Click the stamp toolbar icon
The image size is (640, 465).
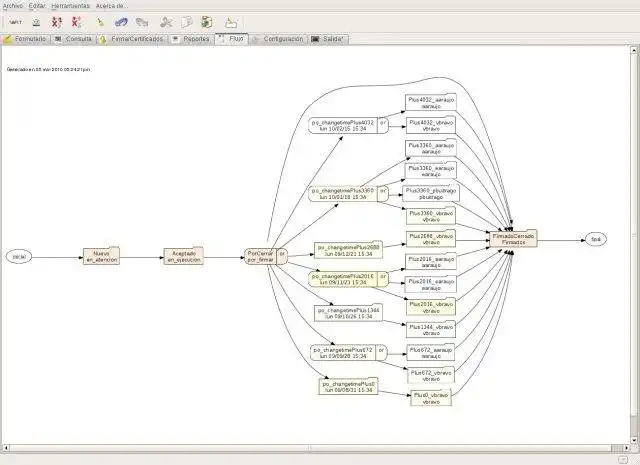36,22
